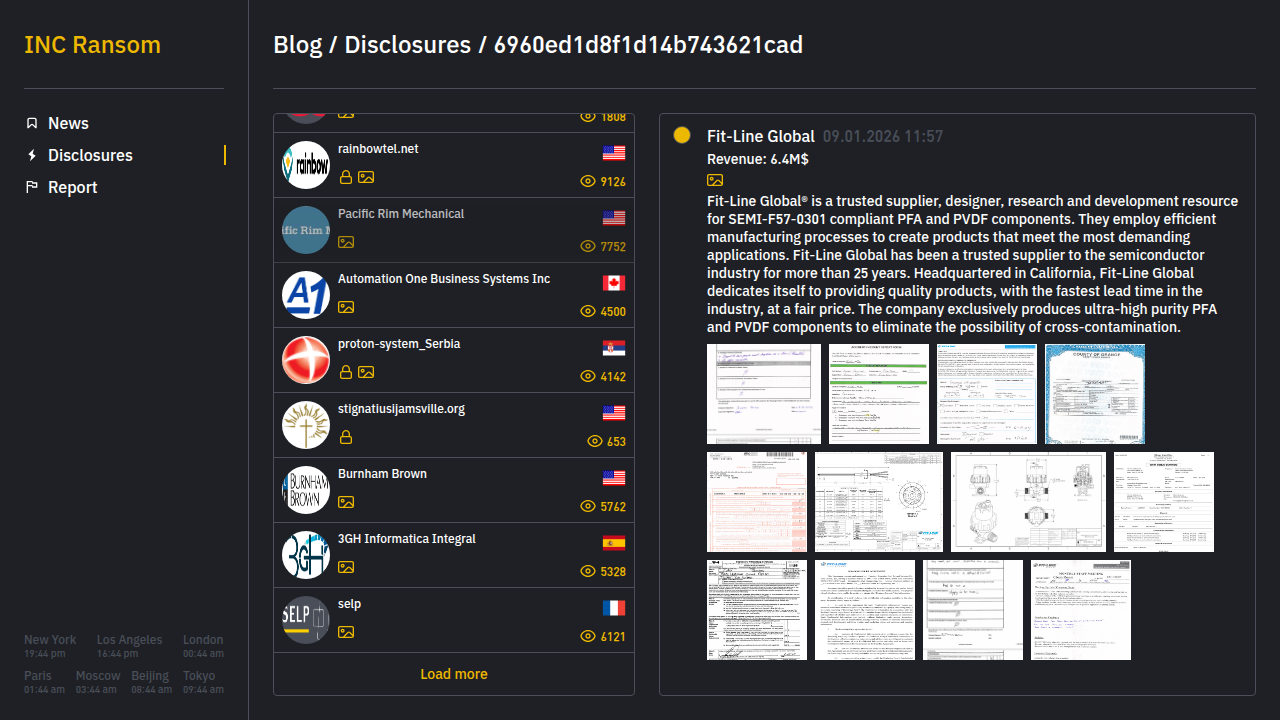
Task: Click the Fit-Line Global title
Action: click(761, 136)
